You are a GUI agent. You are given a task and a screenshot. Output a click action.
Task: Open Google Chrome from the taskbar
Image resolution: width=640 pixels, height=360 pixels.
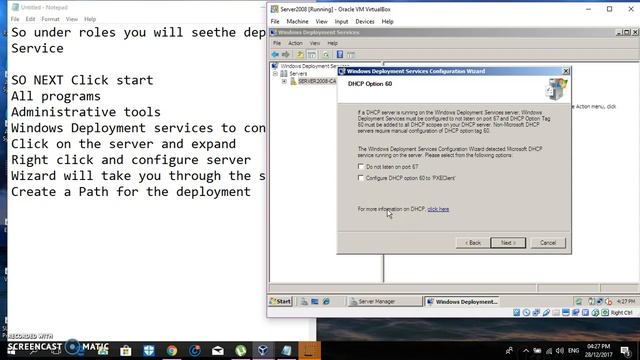172,350
